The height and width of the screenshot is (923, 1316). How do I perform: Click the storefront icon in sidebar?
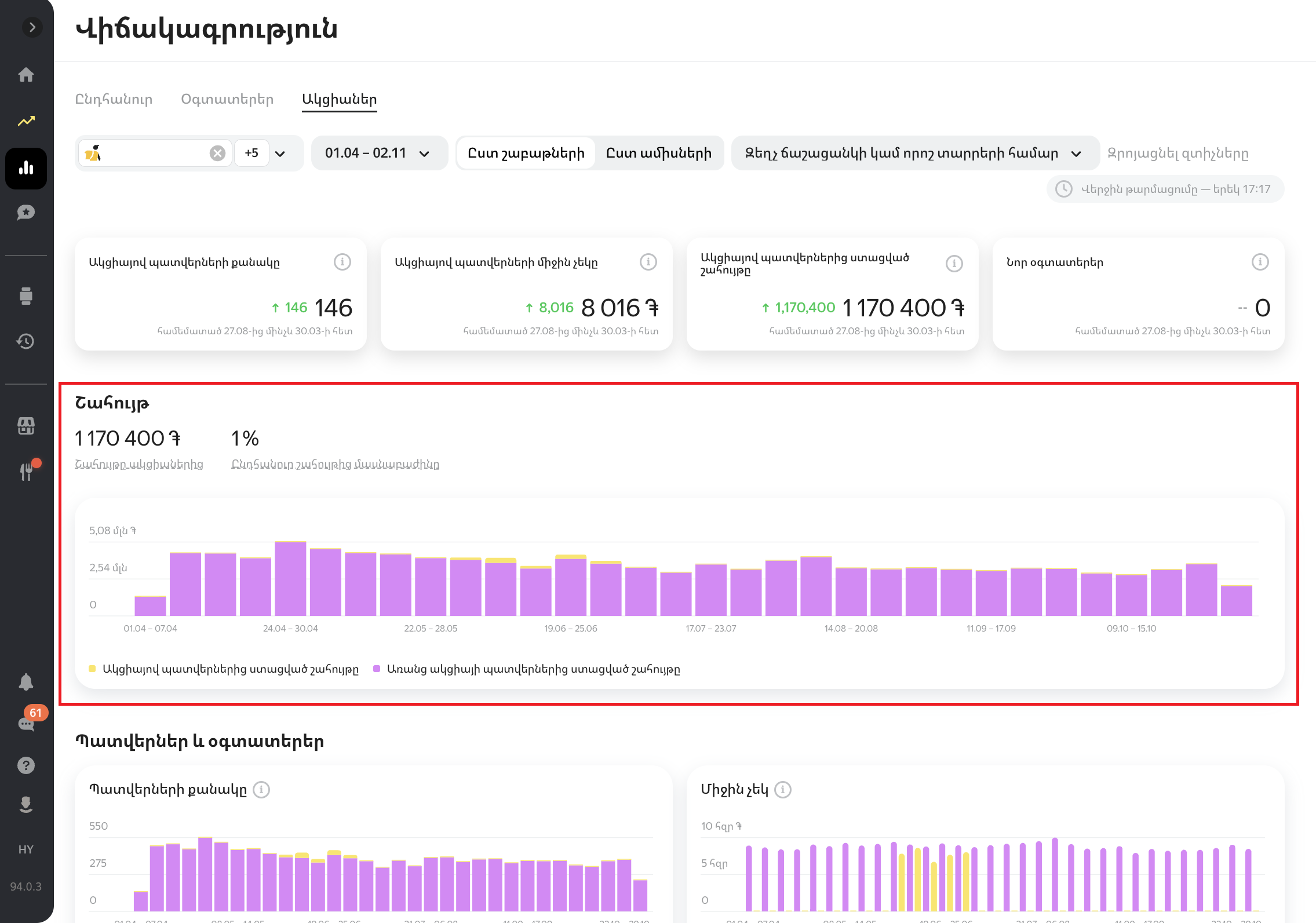pos(26,426)
